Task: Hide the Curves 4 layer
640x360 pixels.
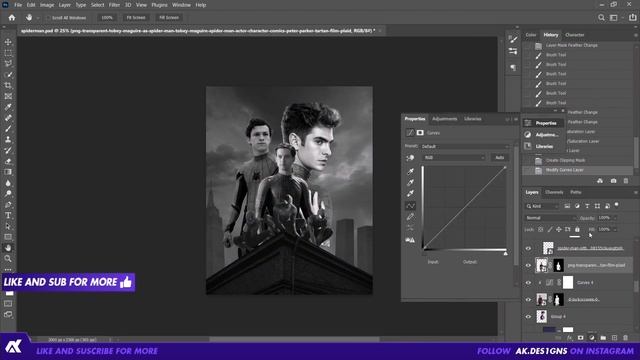Action: (528, 282)
